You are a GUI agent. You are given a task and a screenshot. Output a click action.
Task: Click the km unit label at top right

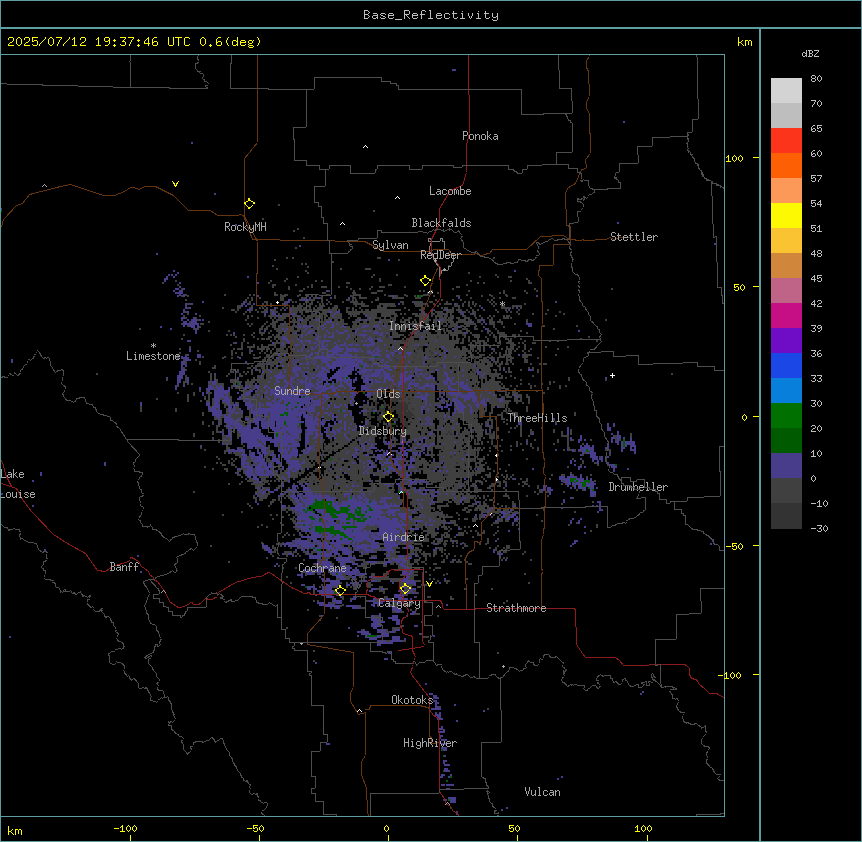click(x=744, y=42)
